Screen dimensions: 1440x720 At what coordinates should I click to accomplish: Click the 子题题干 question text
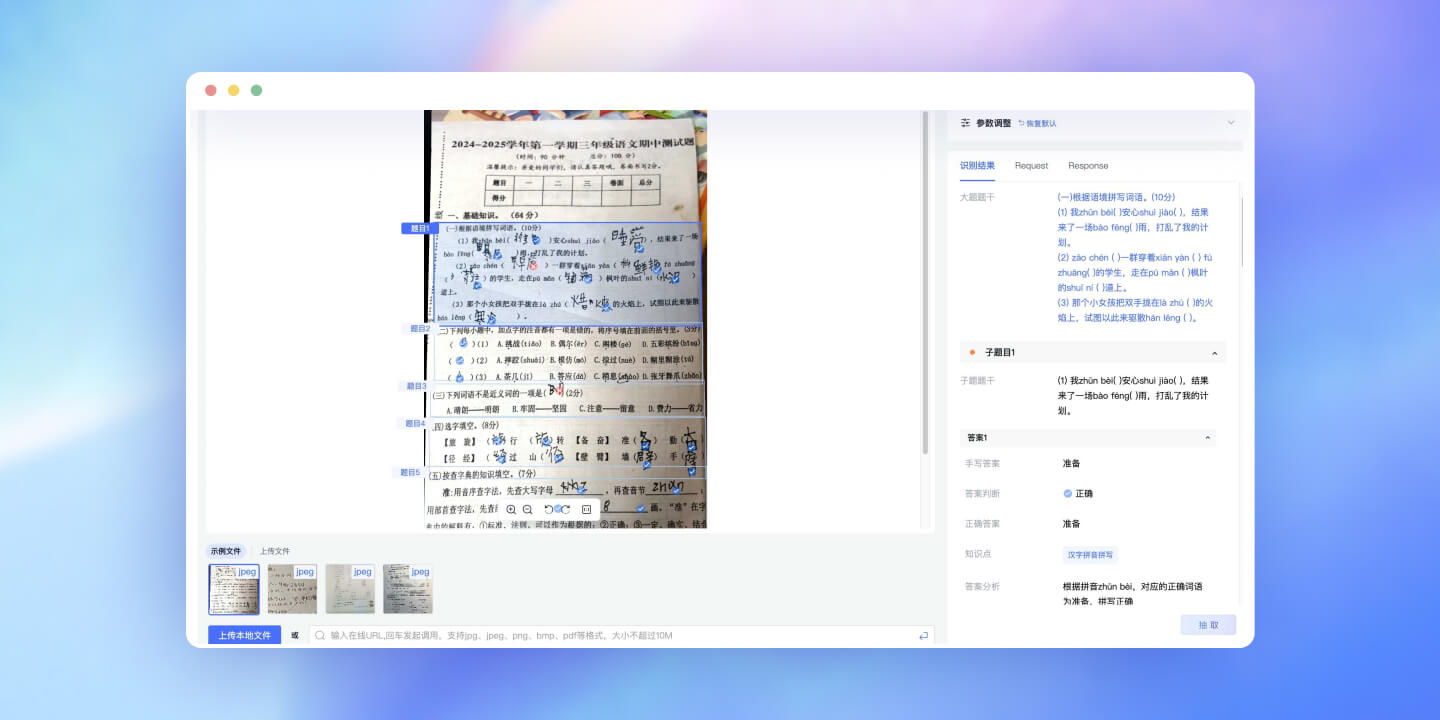pos(1134,396)
